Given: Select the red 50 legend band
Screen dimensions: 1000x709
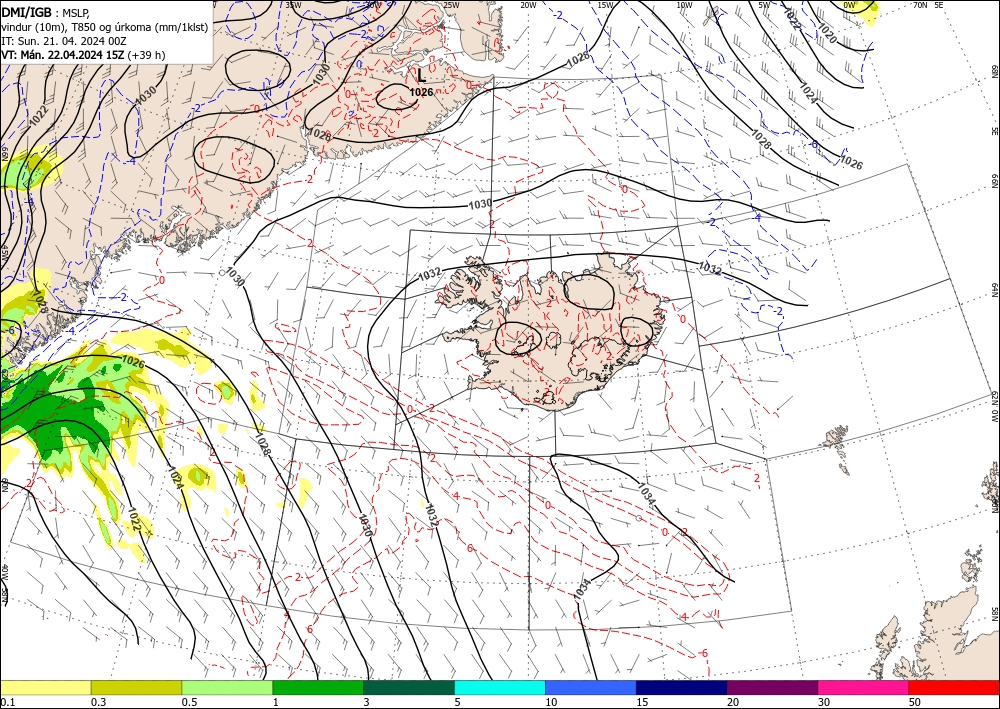Looking at the screenshot, I should click(x=954, y=687).
